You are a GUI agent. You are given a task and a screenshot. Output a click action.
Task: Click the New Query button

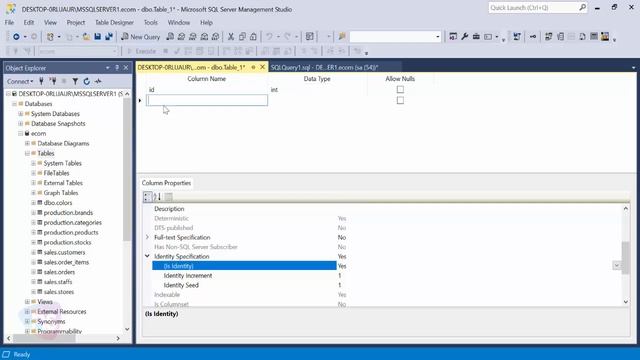click(140, 37)
